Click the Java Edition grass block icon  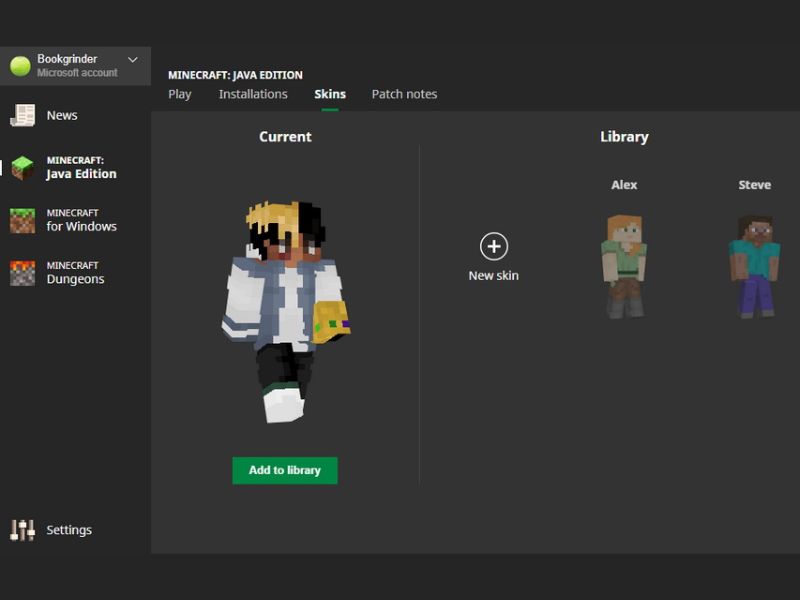(x=22, y=168)
